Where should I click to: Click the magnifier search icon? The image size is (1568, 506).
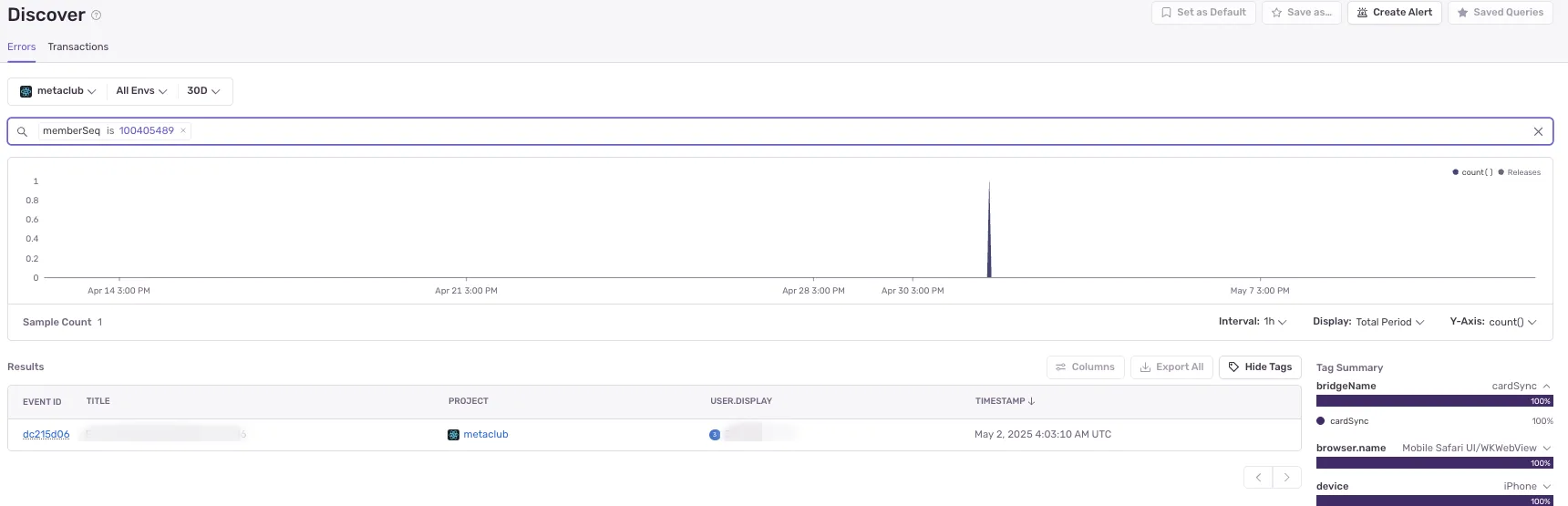click(x=23, y=131)
